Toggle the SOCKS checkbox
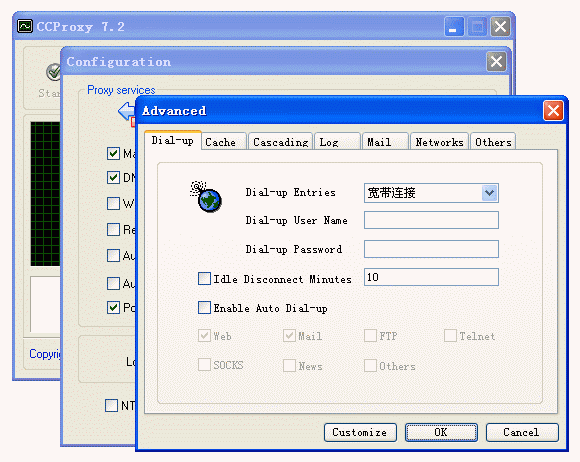580x462 pixels. point(204,365)
